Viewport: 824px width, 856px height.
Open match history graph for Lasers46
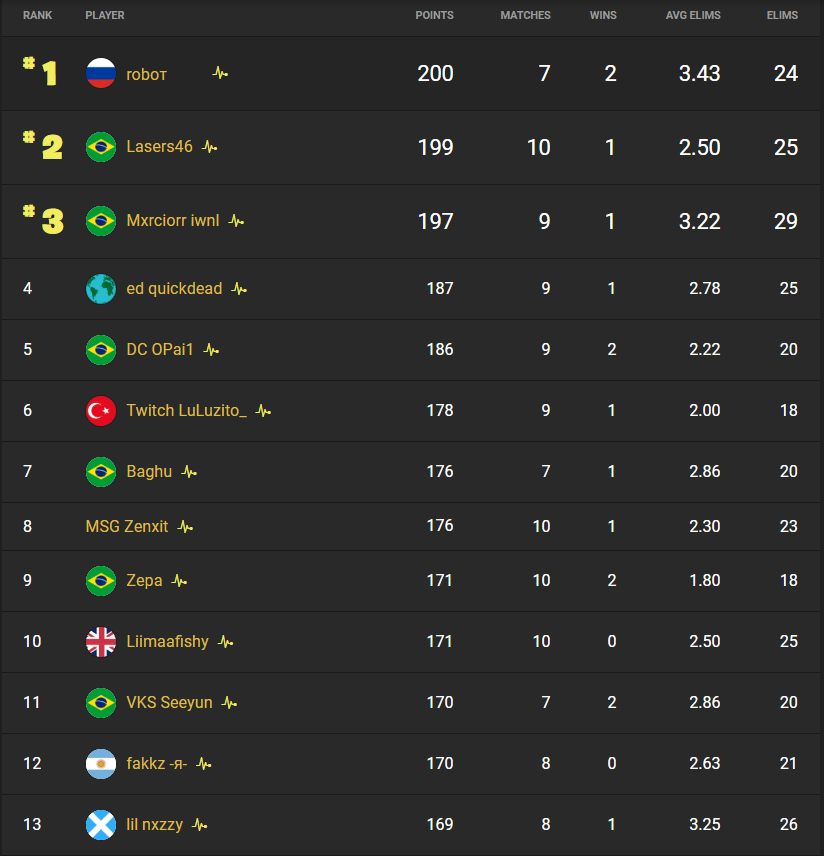(210, 147)
